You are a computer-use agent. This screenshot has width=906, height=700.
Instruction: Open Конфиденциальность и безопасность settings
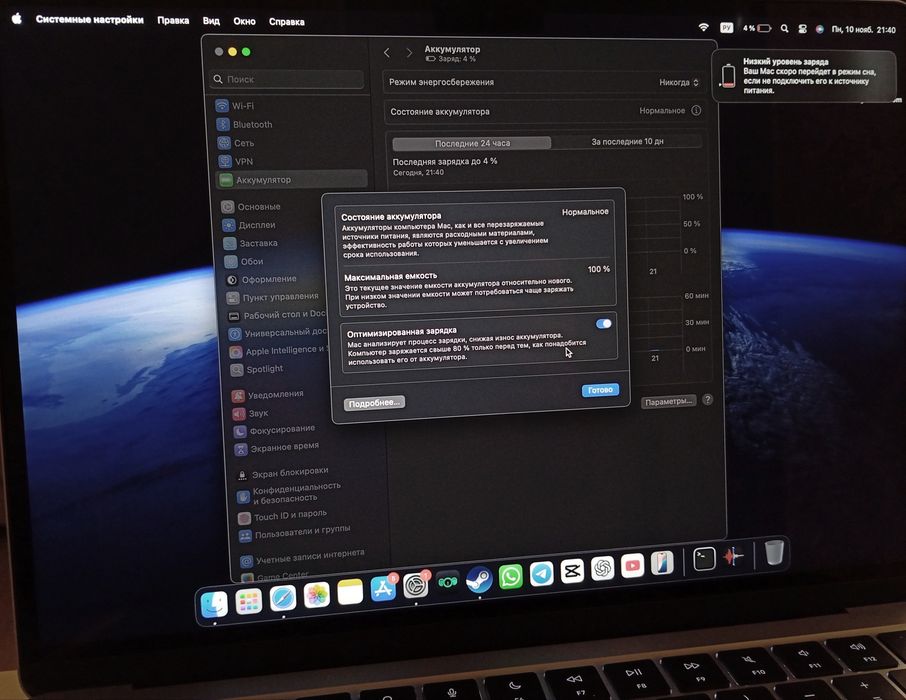[x=289, y=493]
